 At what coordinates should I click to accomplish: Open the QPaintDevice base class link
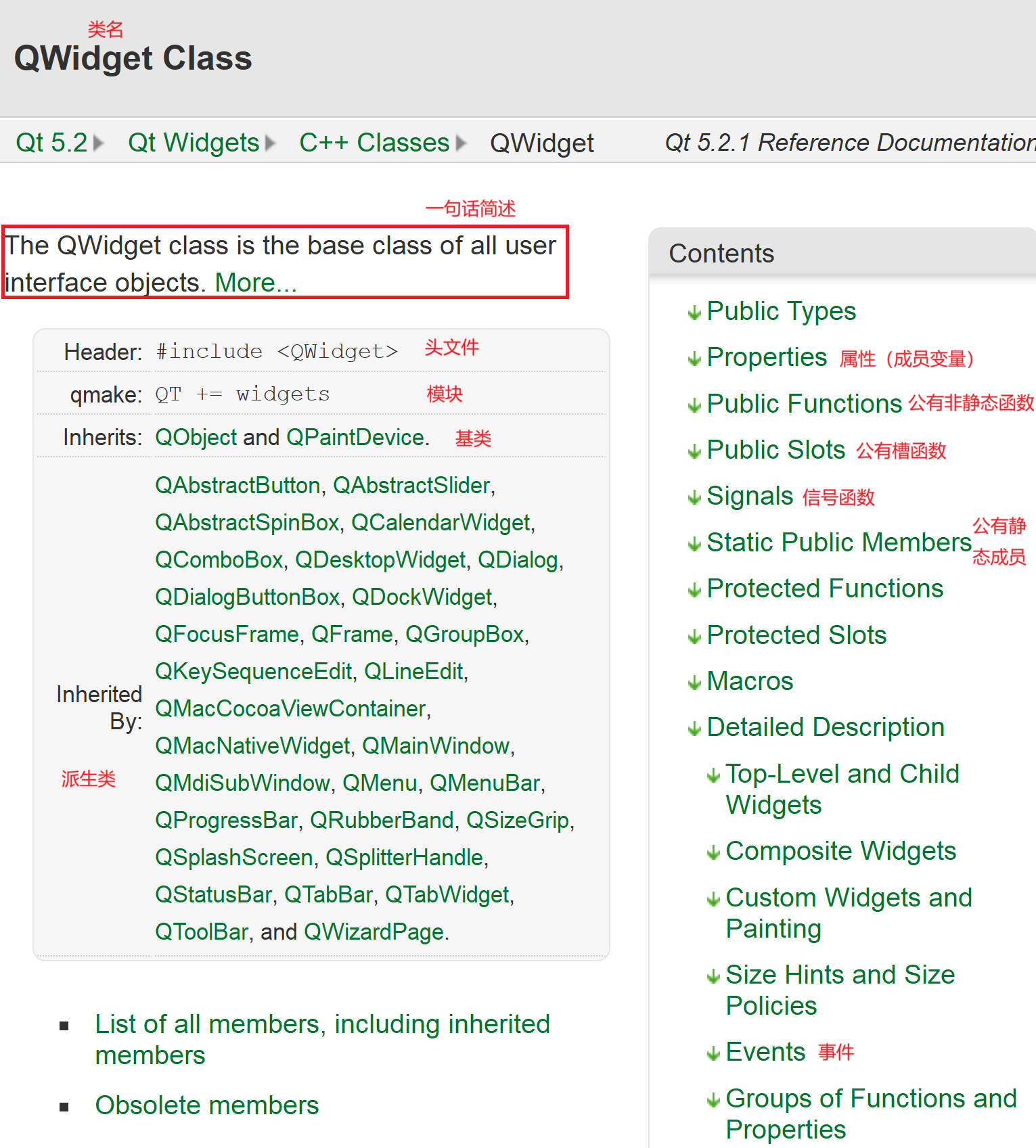(355, 438)
